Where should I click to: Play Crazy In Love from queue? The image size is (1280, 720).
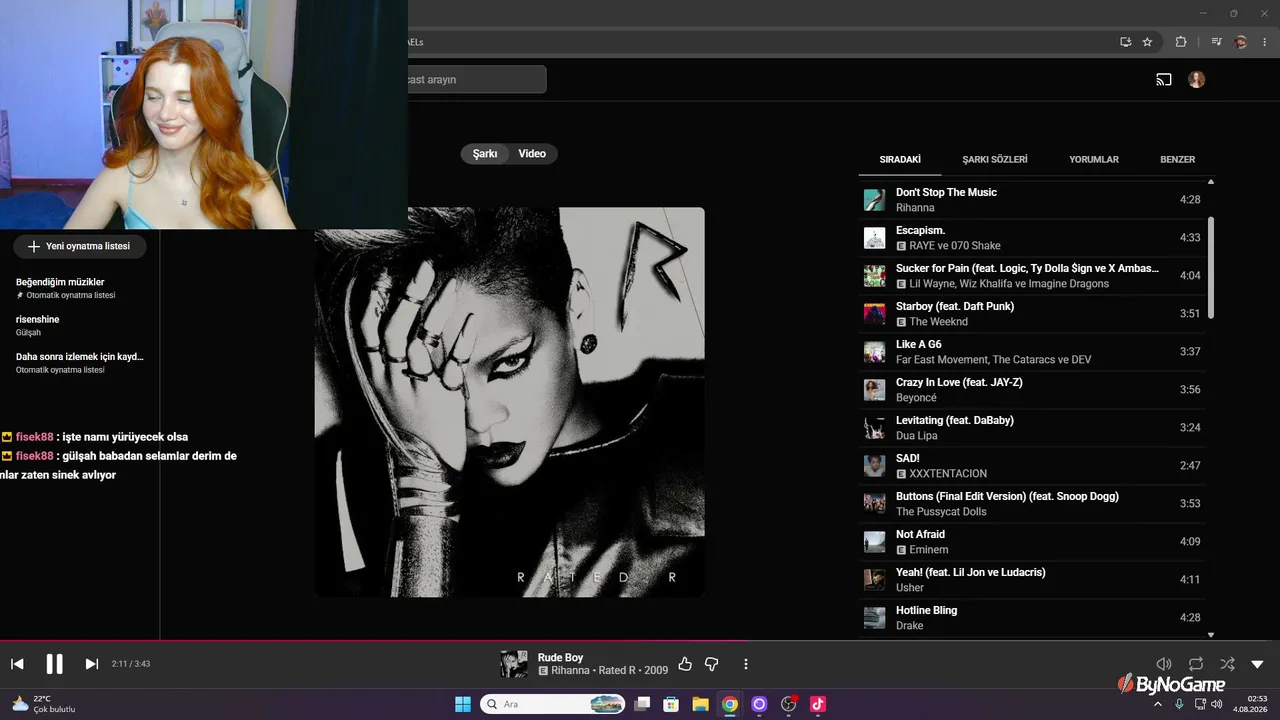[x=1032, y=390]
